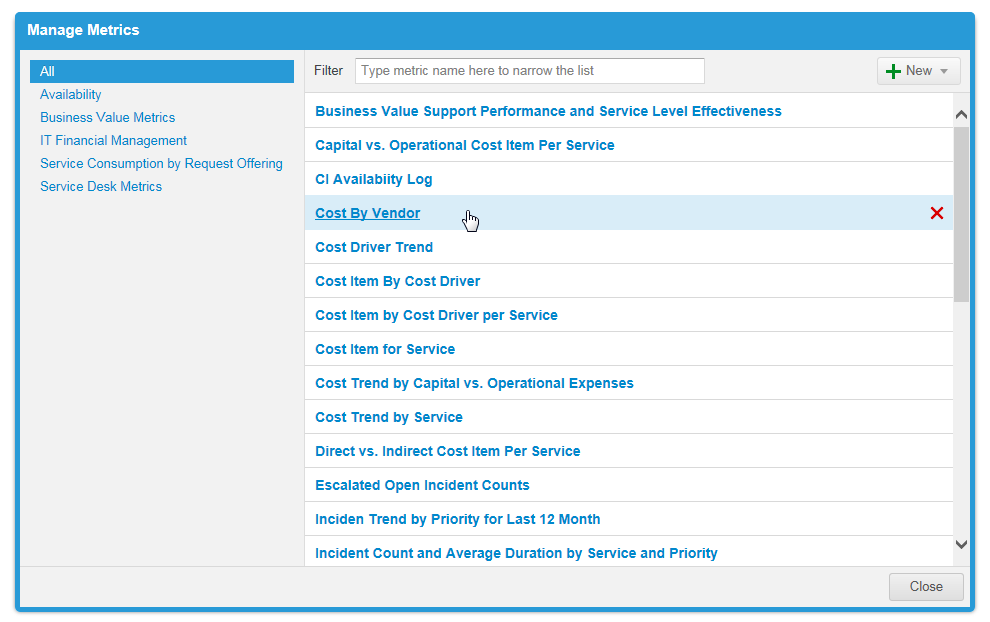Open CI Availability Log metric
The height and width of the screenshot is (622, 990).
pos(373,180)
